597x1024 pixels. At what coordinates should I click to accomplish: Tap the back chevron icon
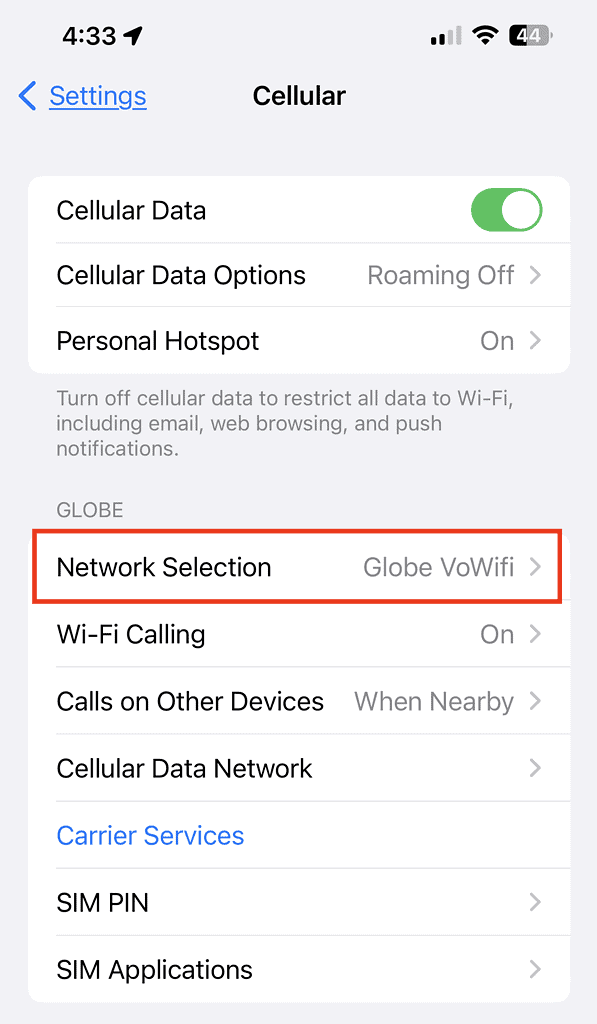[x=27, y=96]
